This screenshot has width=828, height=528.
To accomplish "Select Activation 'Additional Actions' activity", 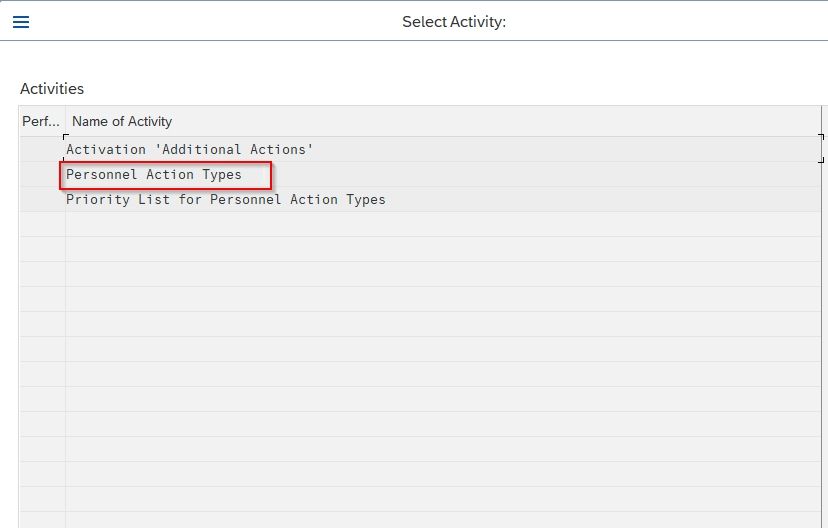I will (x=189, y=149).
